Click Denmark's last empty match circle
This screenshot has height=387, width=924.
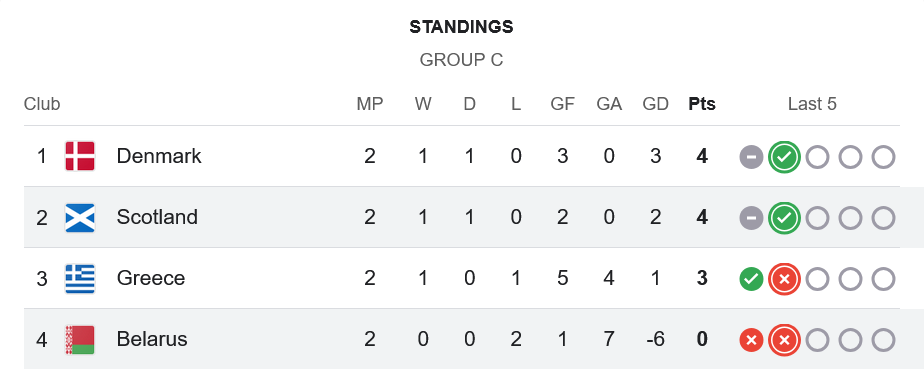click(883, 157)
